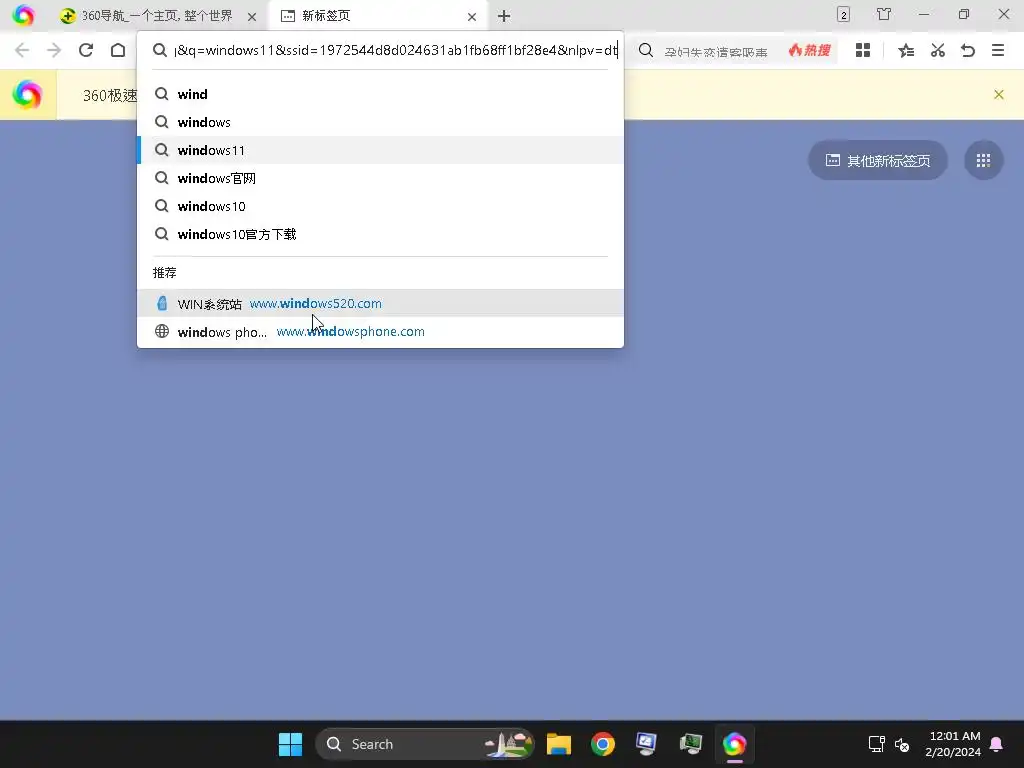
Task: Go to home page via house icon
Action: tap(118, 50)
